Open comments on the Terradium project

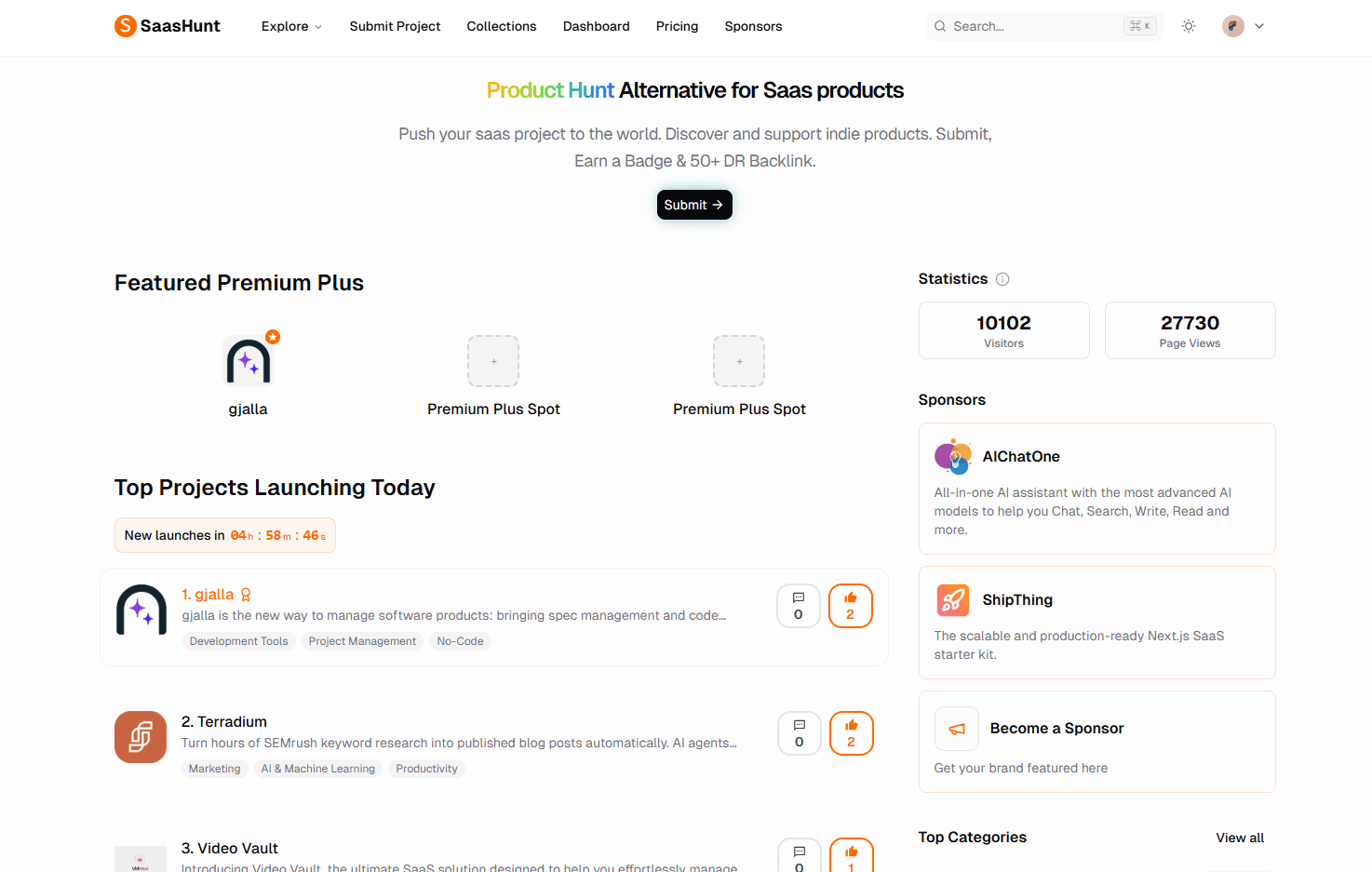coord(799,733)
